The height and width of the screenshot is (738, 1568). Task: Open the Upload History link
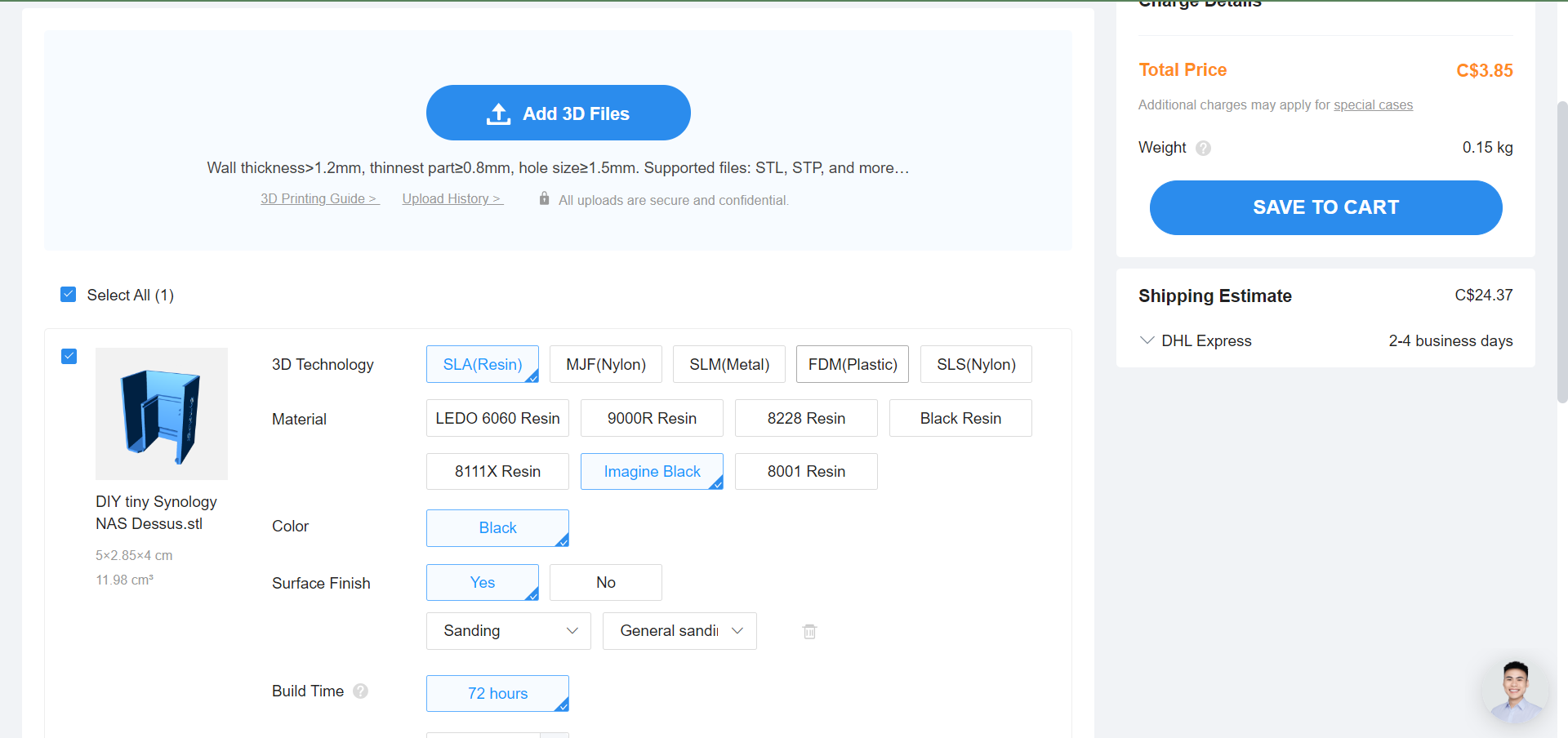click(x=452, y=198)
